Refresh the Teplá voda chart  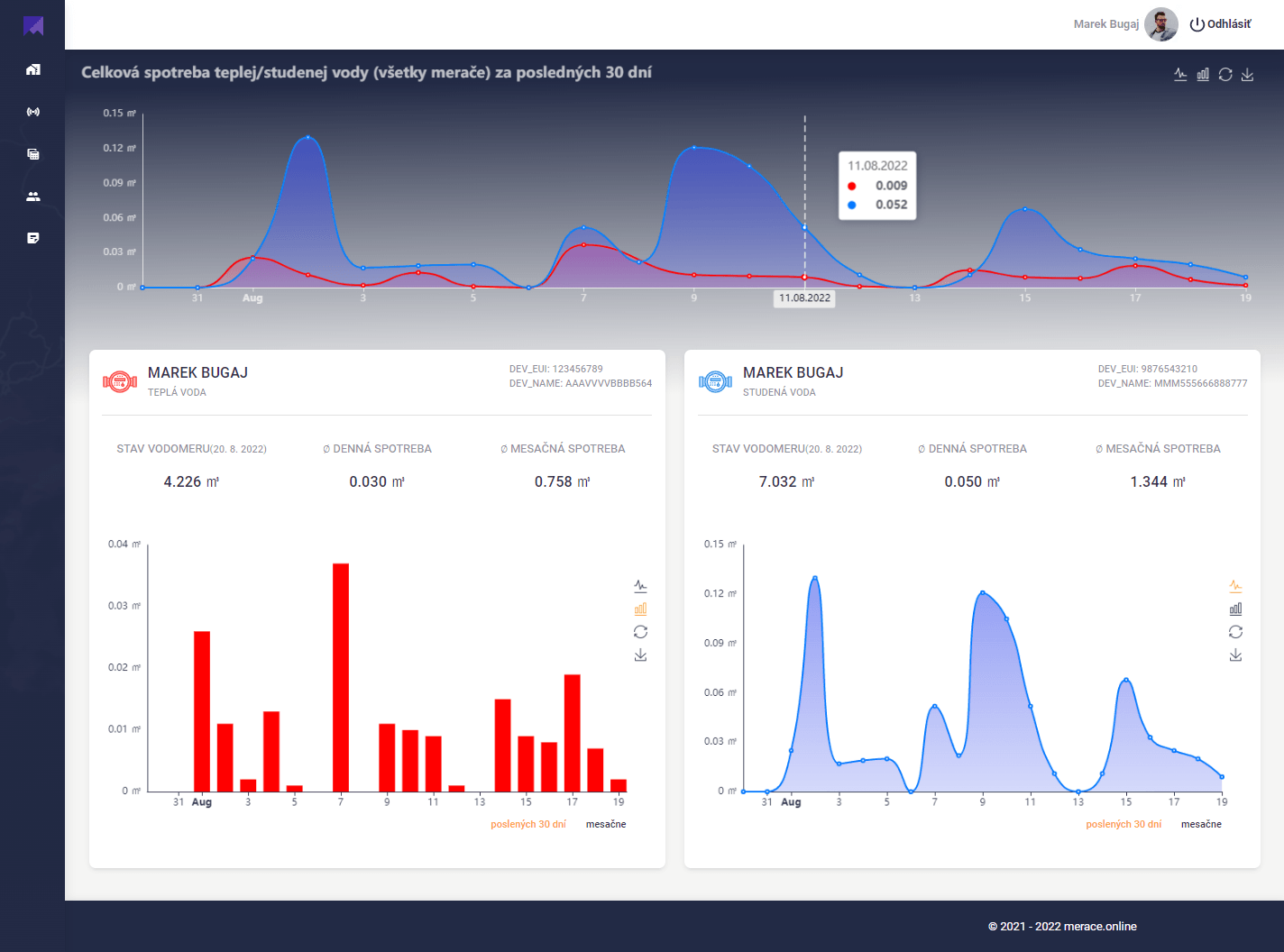click(640, 632)
